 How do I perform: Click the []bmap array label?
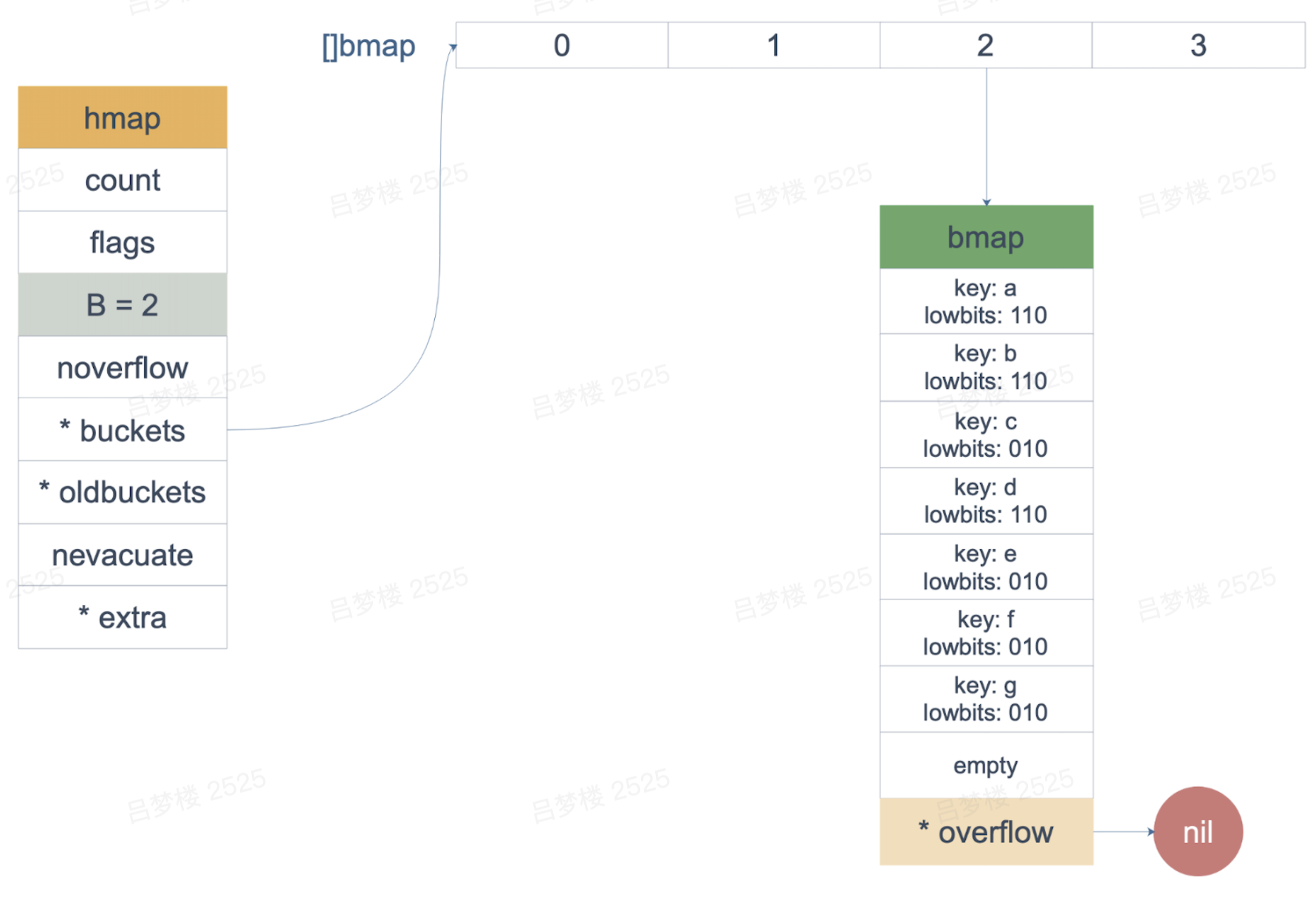click(369, 46)
